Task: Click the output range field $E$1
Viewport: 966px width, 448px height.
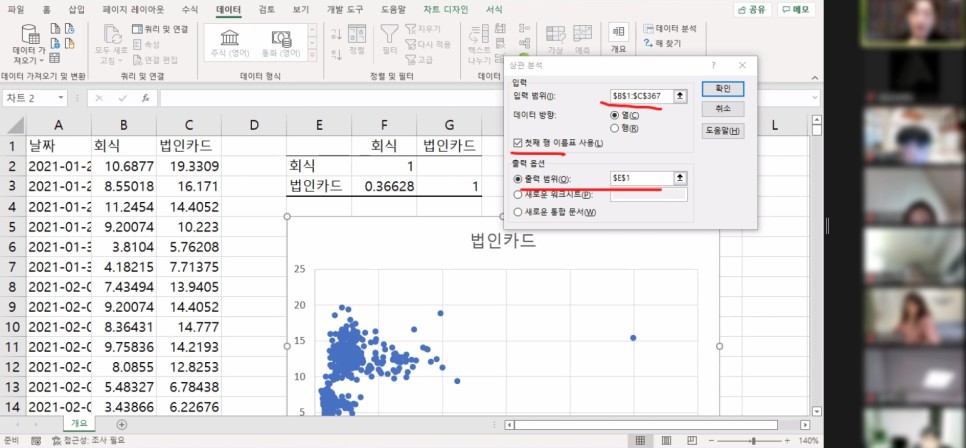Action: click(x=641, y=179)
